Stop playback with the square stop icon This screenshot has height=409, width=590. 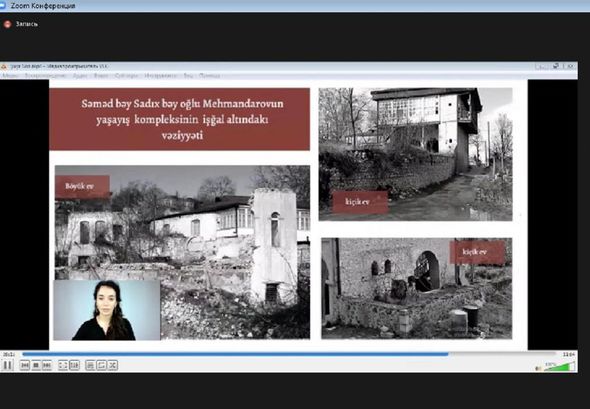pyautogui.click(x=36, y=365)
